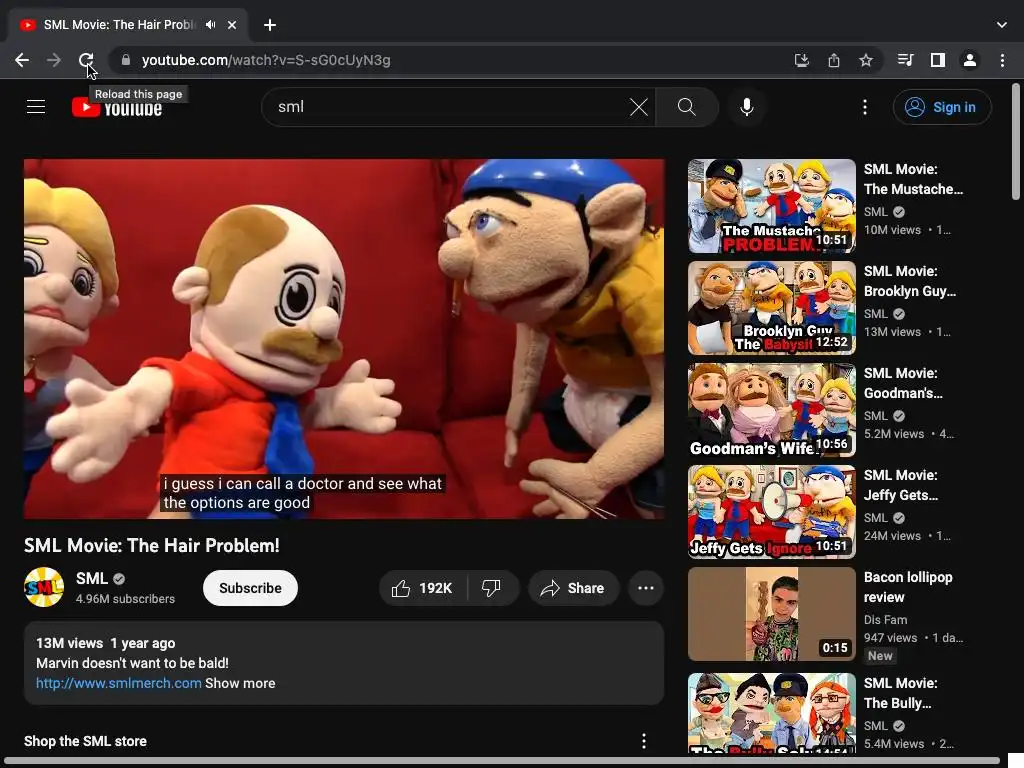This screenshot has width=1024, height=768.
Task: Start voice search with microphone
Action: (746, 107)
